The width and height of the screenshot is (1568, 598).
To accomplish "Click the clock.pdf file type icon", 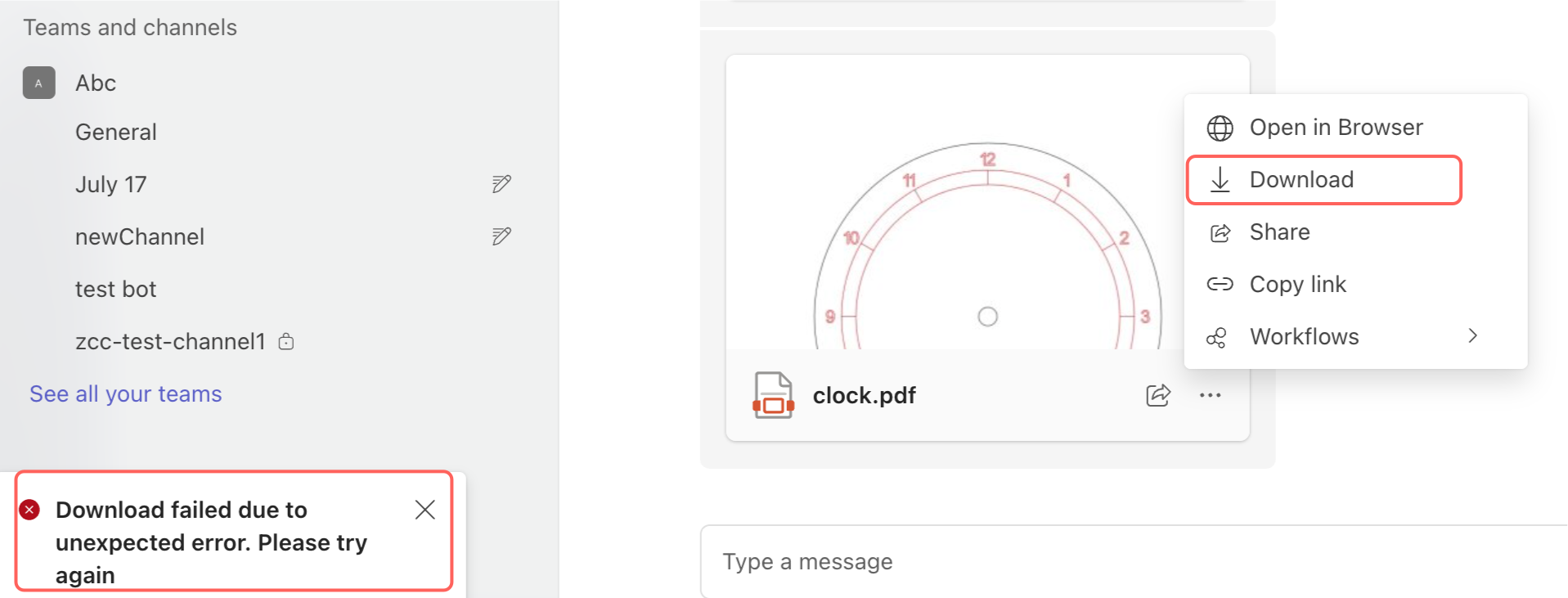I will pyautogui.click(x=773, y=395).
